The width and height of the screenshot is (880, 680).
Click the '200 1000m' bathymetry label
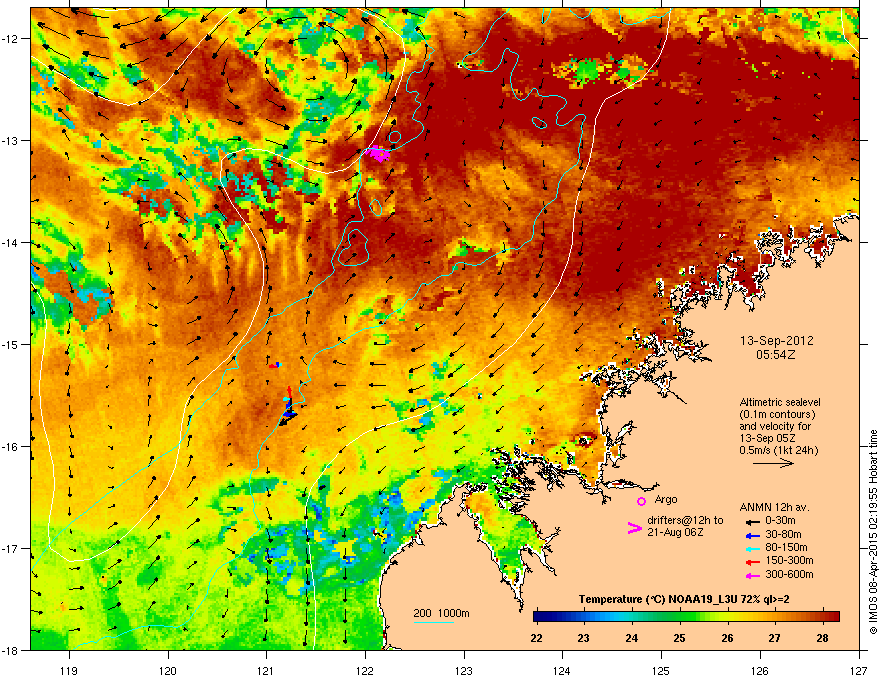pos(441,613)
